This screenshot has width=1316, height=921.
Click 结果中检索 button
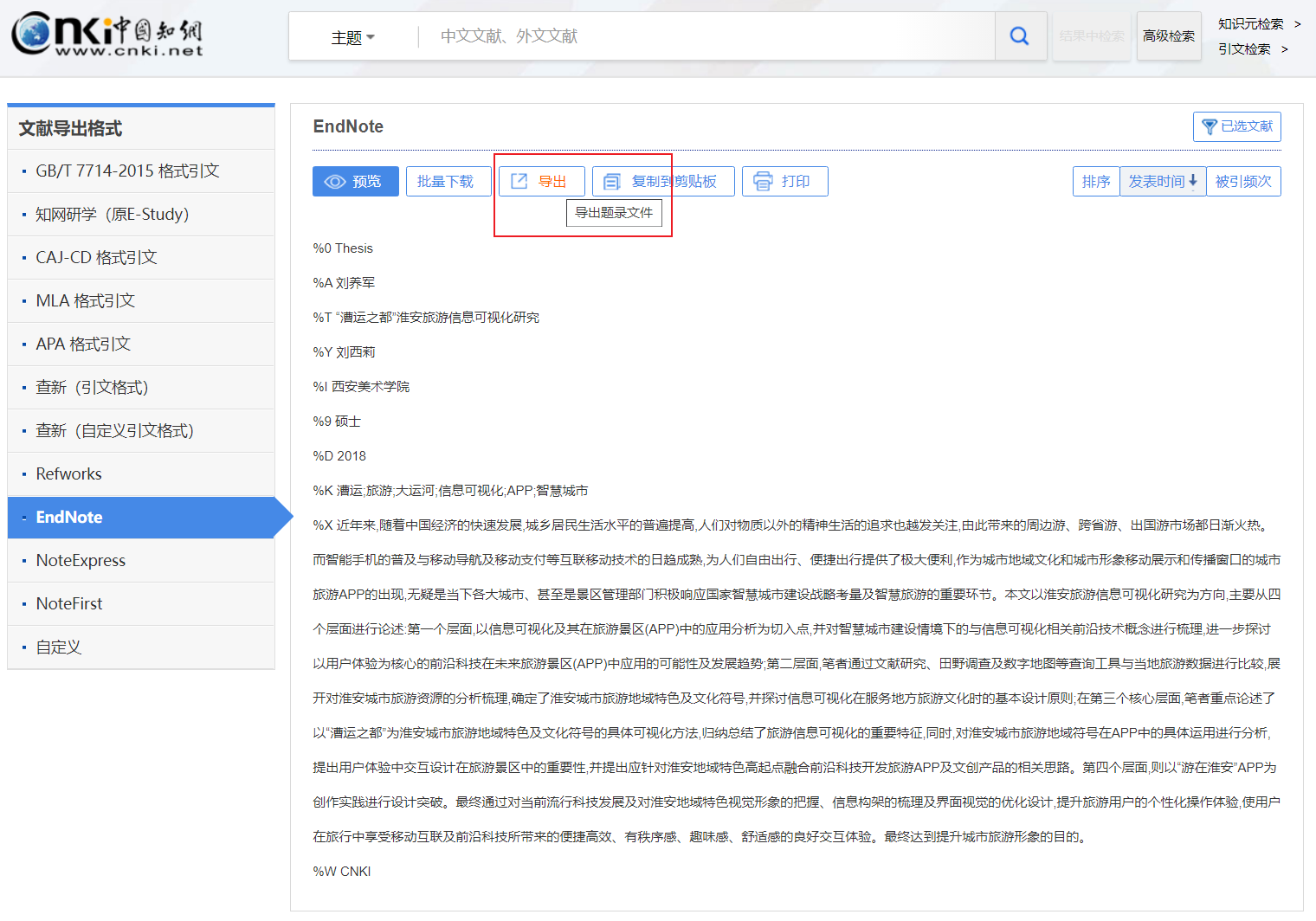(1092, 35)
